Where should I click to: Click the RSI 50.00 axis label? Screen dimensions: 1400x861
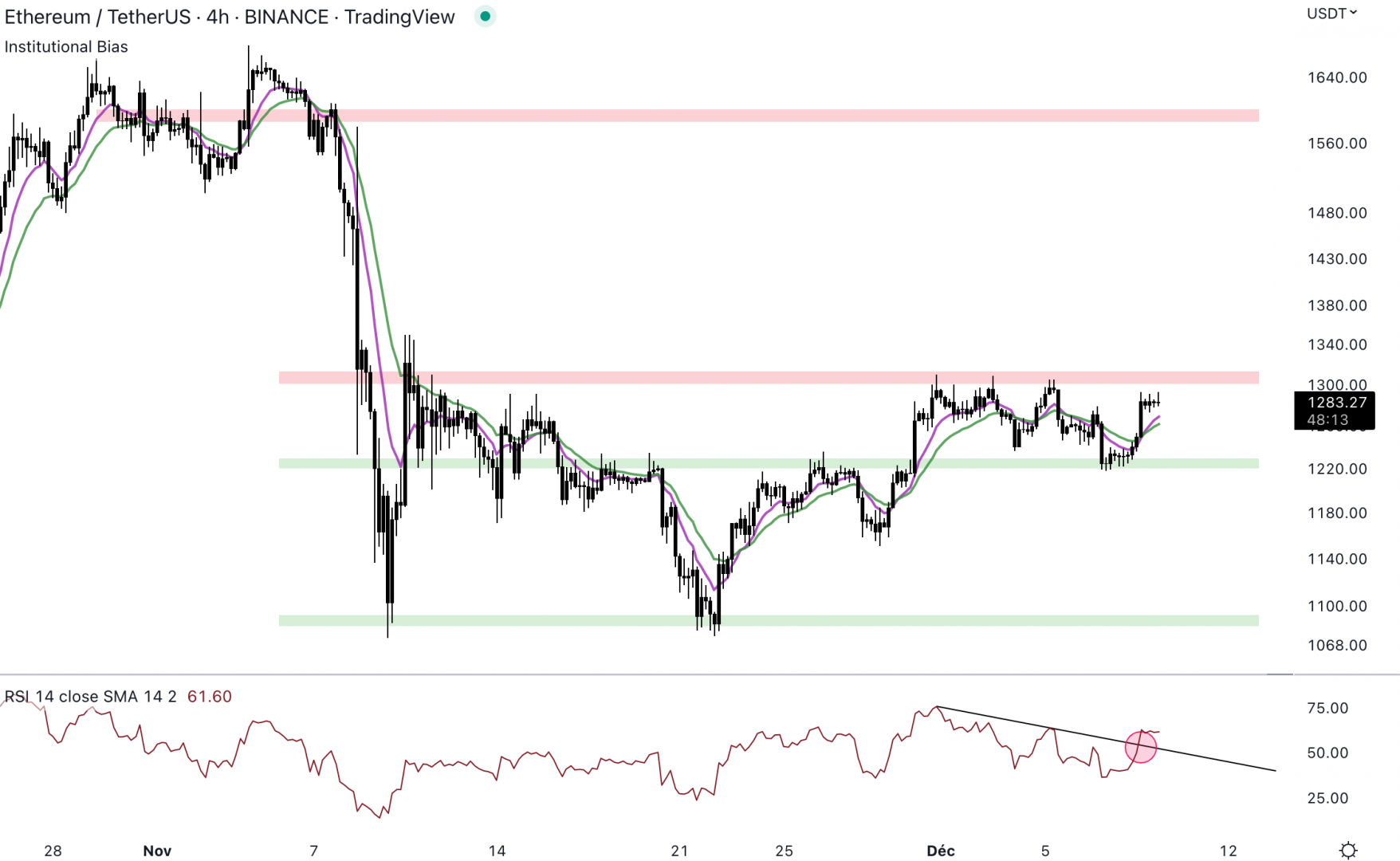pyautogui.click(x=1327, y=753)
